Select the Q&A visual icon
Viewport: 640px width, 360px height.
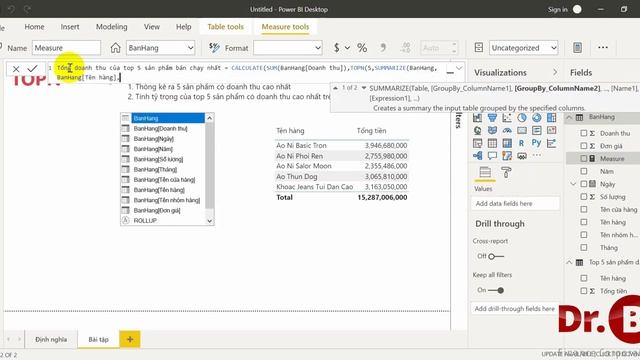(x=492, y=156)
